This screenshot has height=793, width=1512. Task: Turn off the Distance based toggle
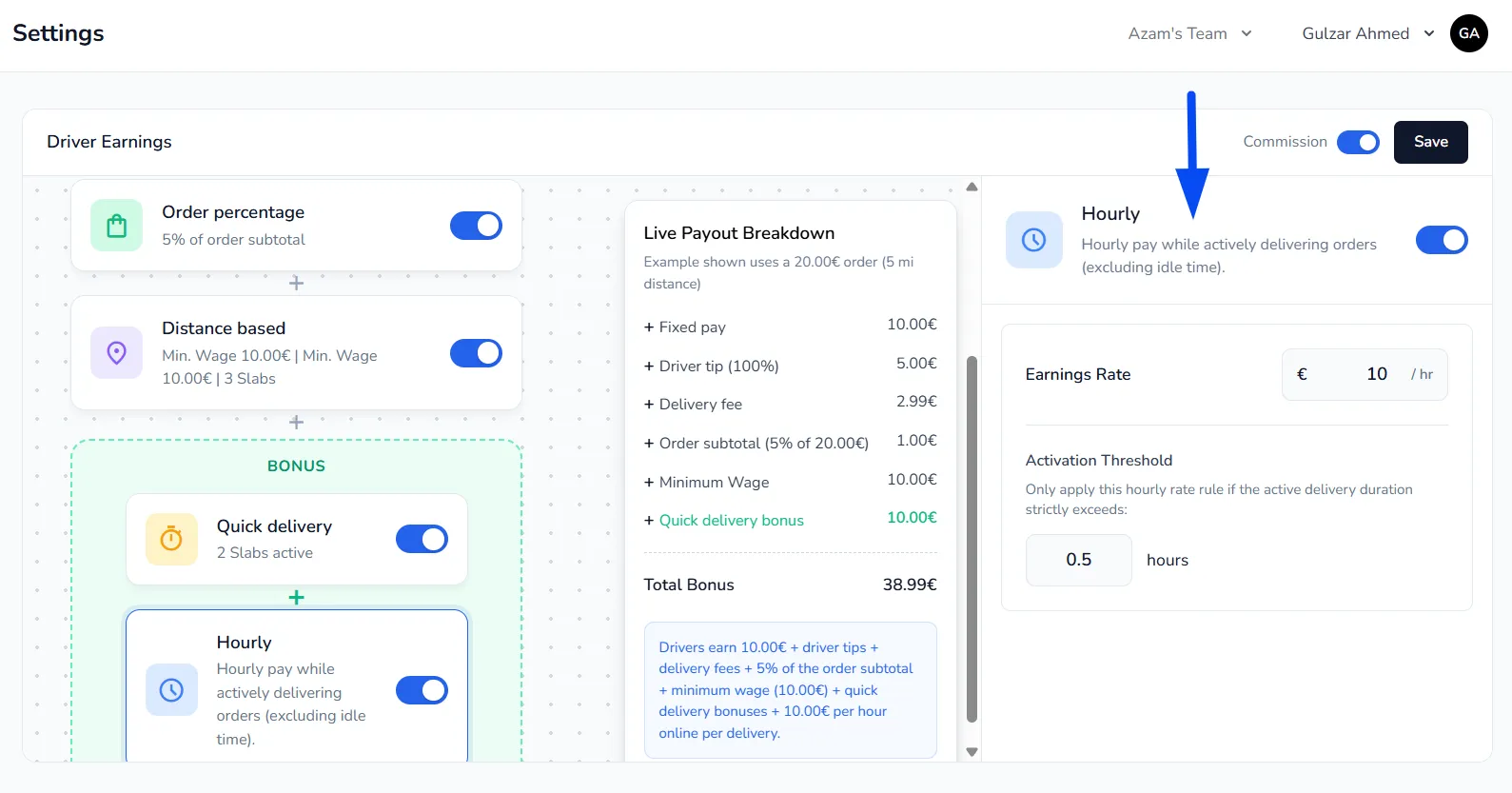476,353
